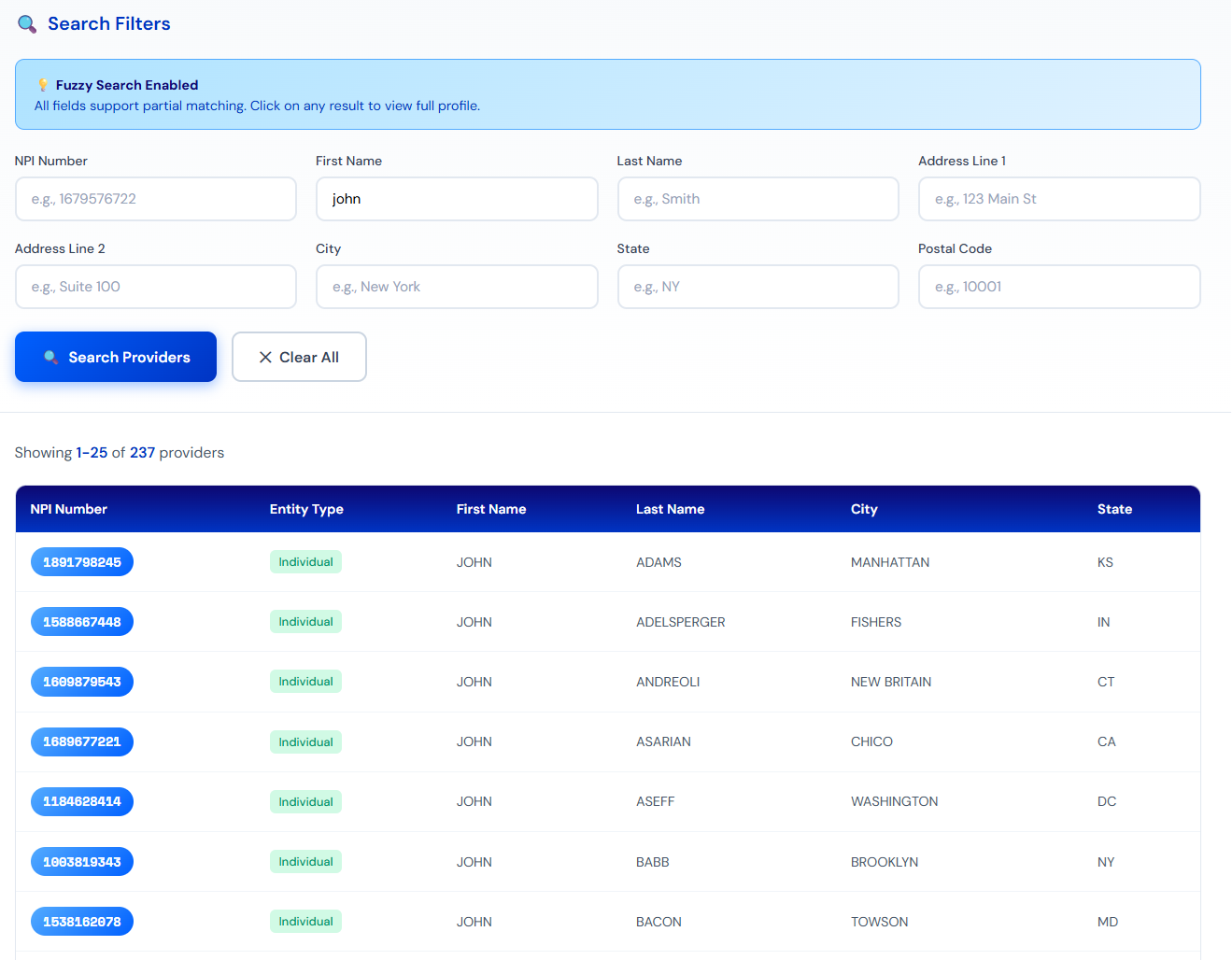Select the State column header
Image resolution: width=1232 pixels, height=960 pixels.
(1115, 509)
